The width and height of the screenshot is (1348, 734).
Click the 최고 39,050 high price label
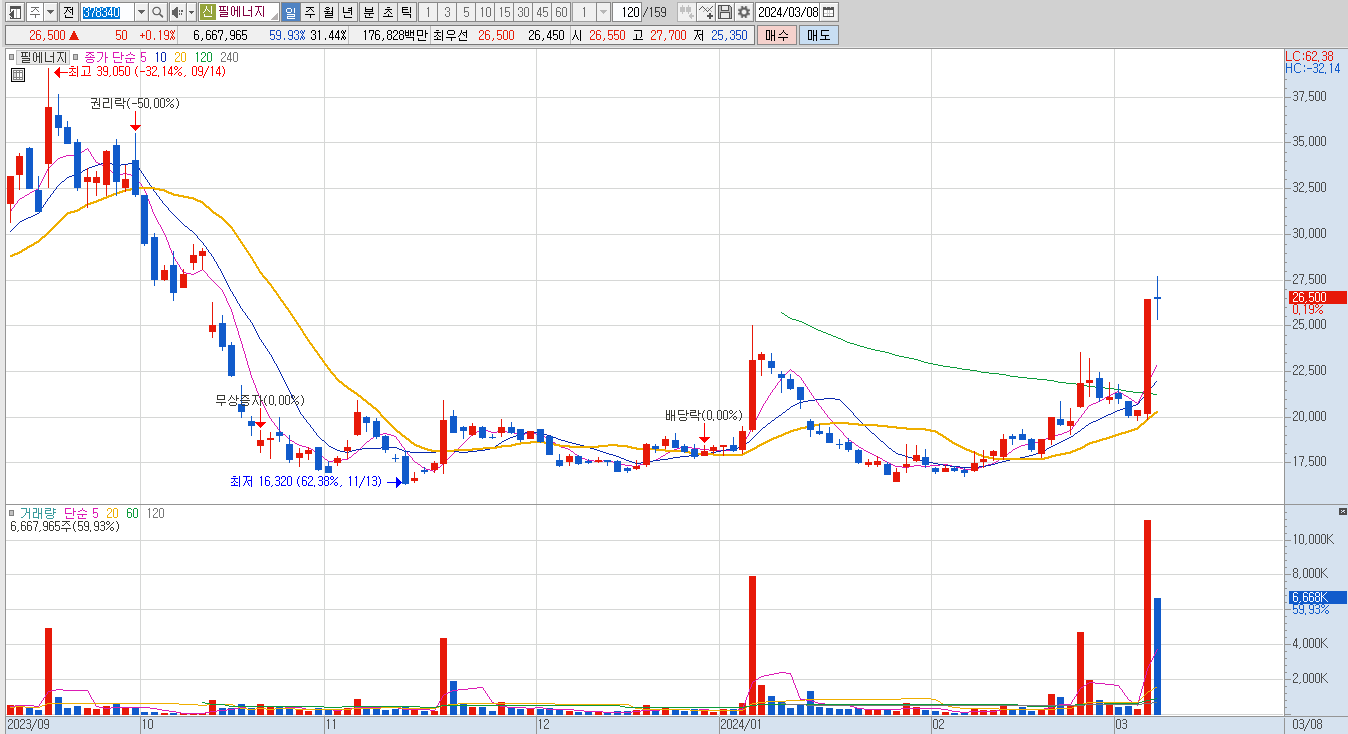pyautogui.click(x=148, y=72)
